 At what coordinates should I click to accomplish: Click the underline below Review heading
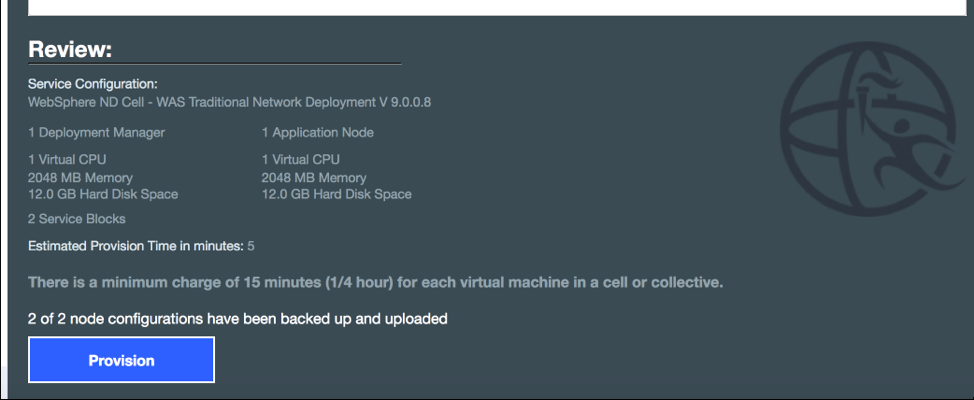(214, 64)
